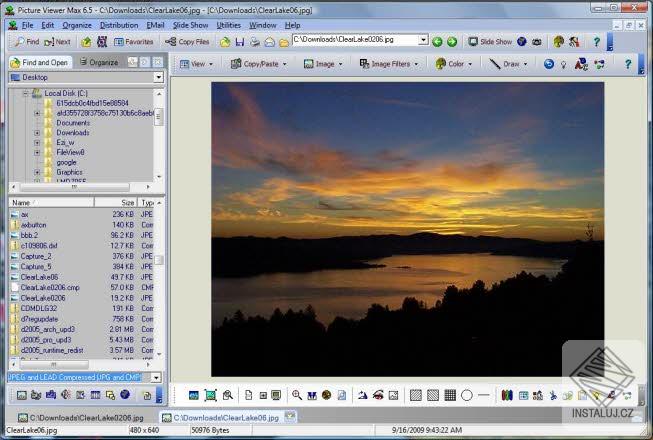The width and height of the screenshot is (653, 440).
Task: Click the scissors cut icon in bottom toolbar
Action: pyautogui.click(x=553, y=395)
